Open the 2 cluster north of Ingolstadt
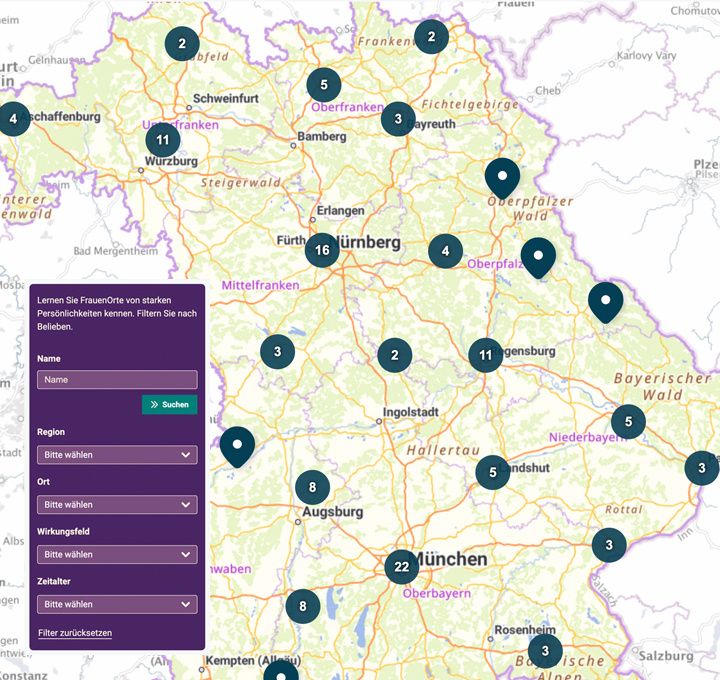This screenshot has width=720, height=680. tap(394, 355)
